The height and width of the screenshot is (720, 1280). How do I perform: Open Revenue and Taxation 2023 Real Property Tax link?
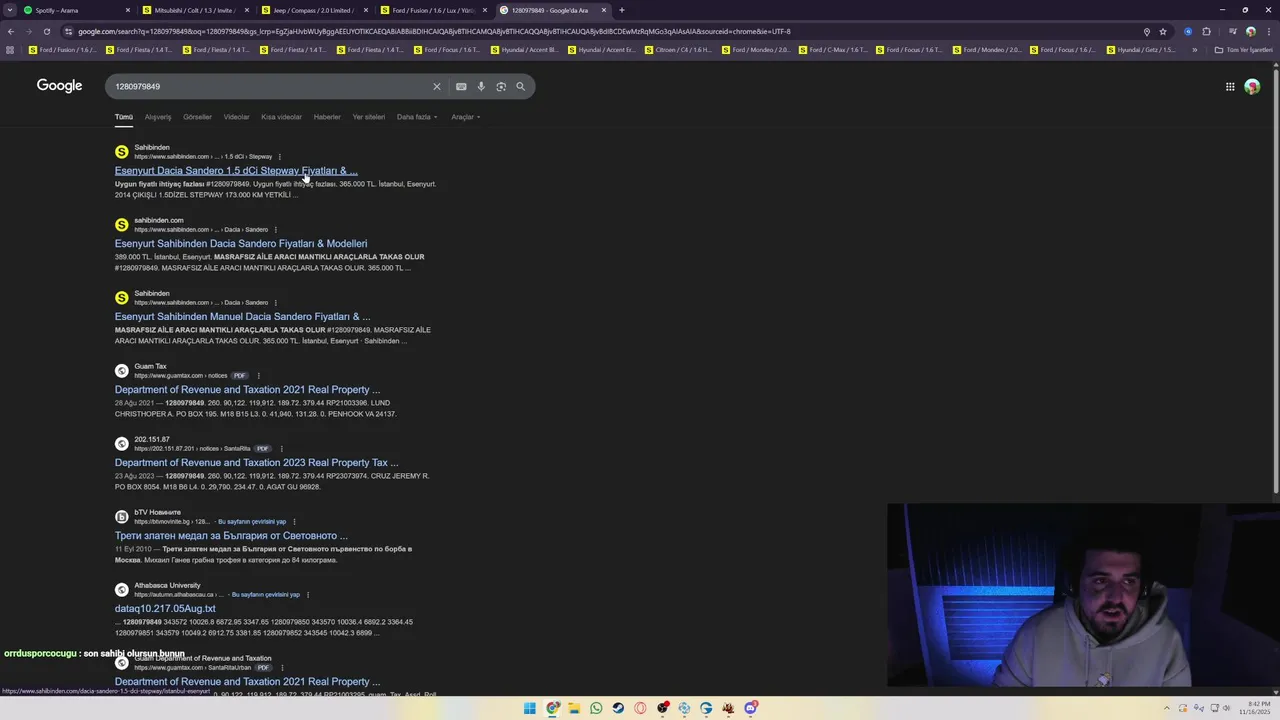point(256,463)
